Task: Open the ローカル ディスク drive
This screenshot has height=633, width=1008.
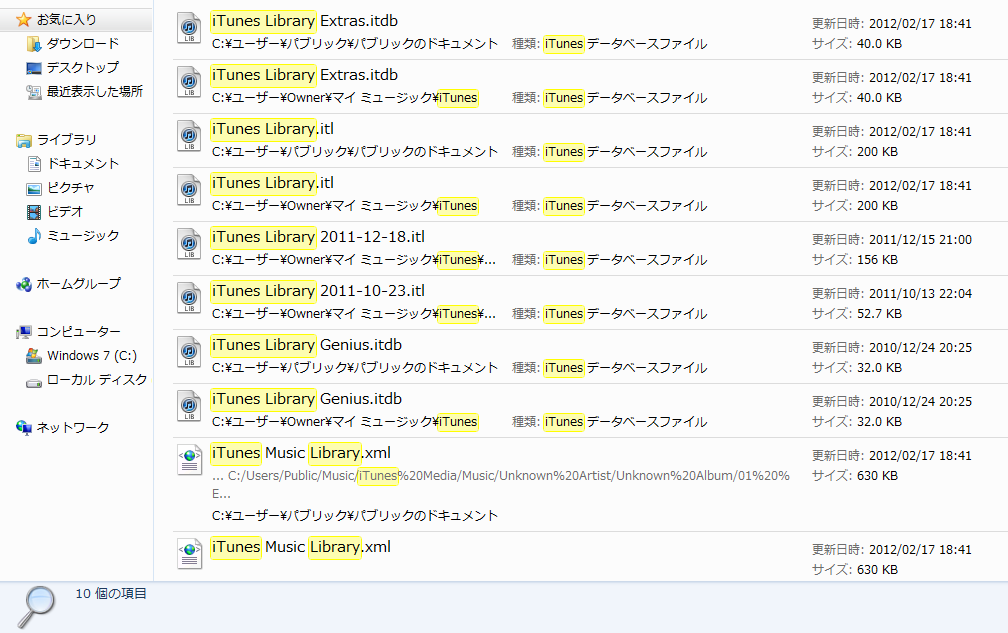Action: pyautogui.click(x=87, y=380)
